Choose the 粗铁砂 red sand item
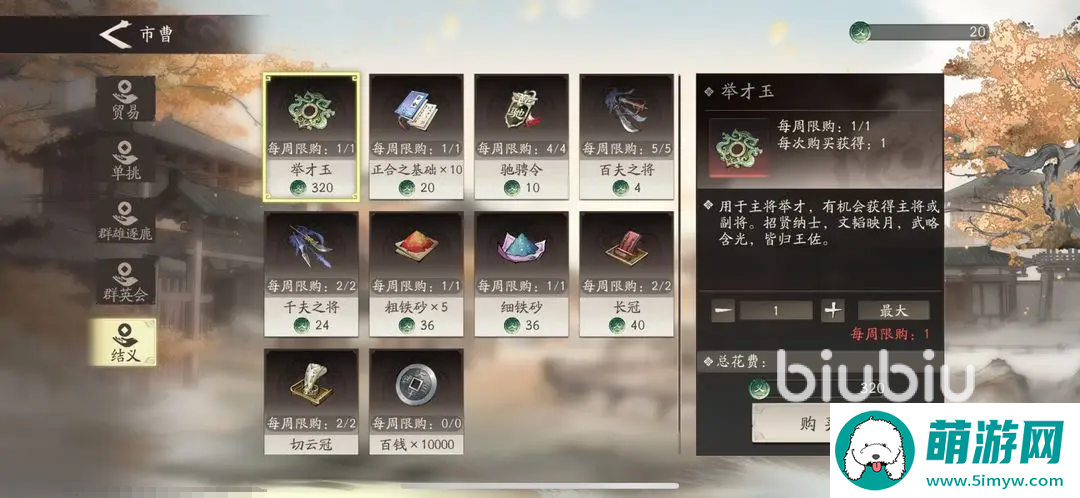 pos(416,274)
